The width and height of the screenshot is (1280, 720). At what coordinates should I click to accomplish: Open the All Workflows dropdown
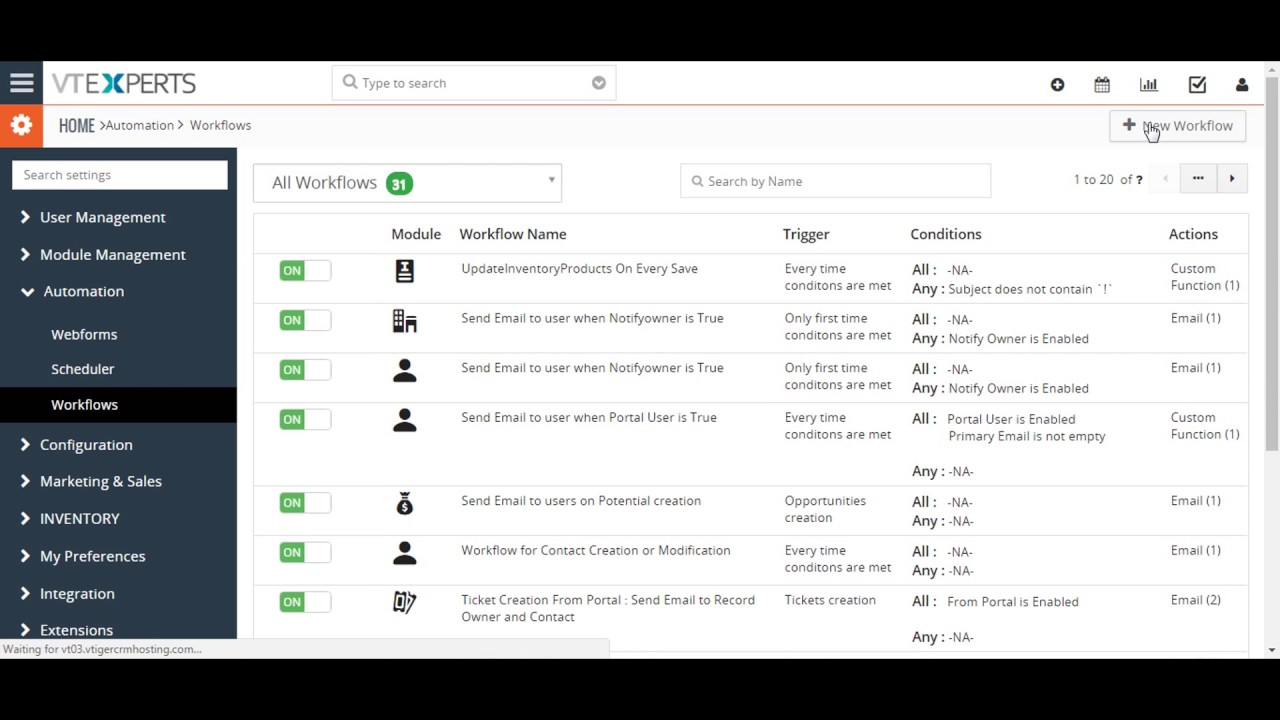[x=407, y=183]
